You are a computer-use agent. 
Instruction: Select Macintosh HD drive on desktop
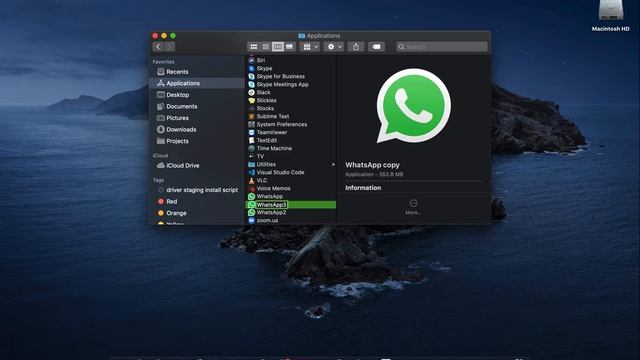[x=611, y=16]
